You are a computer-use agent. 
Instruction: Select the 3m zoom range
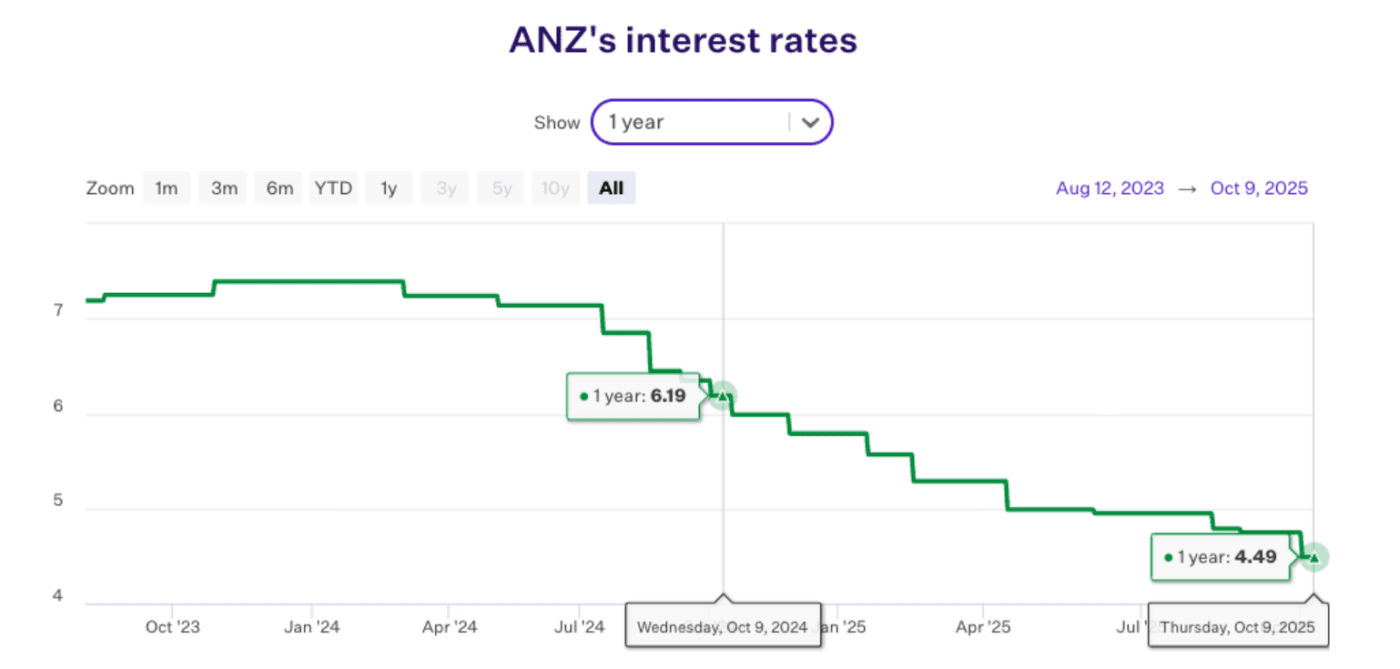[x=224, y=188]
